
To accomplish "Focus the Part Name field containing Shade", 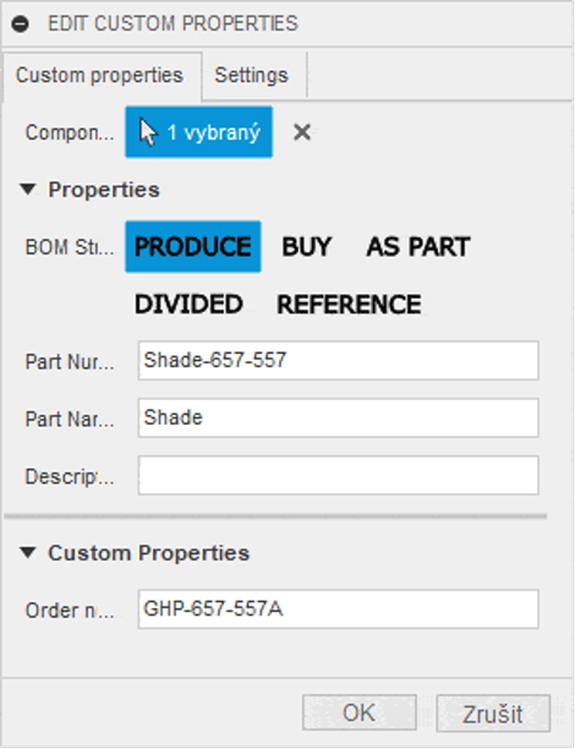I will [339, 418].
